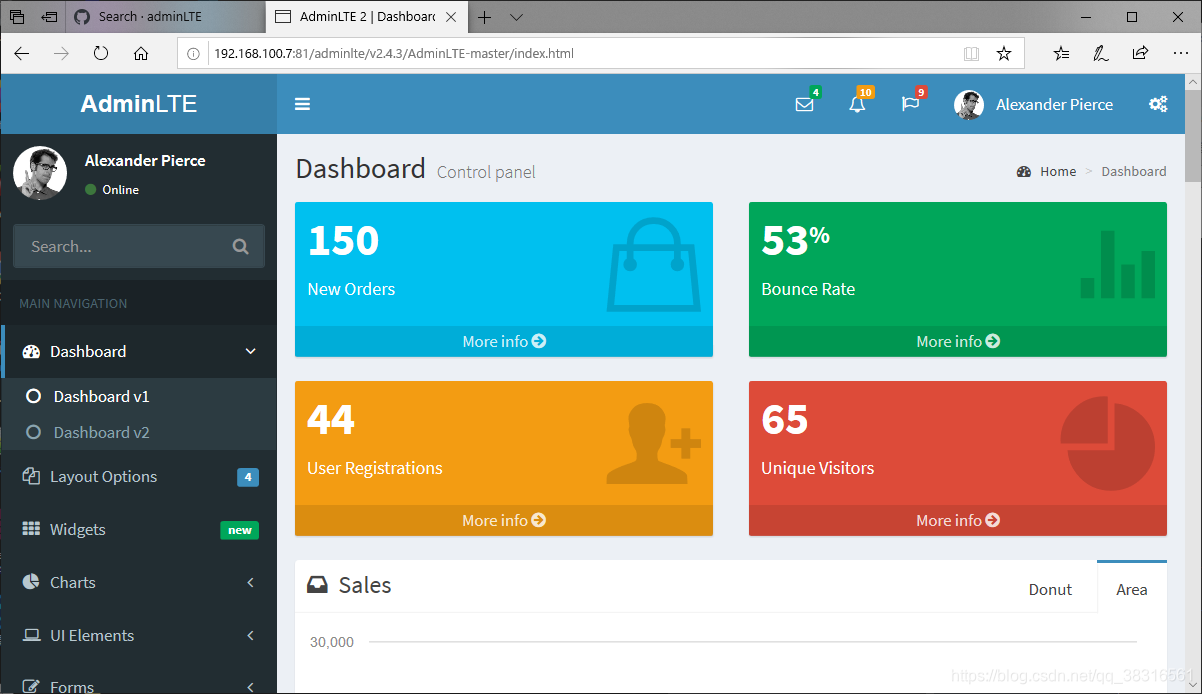
Task: Click the sidebar search magnifier icon
Action: [240, 246]
